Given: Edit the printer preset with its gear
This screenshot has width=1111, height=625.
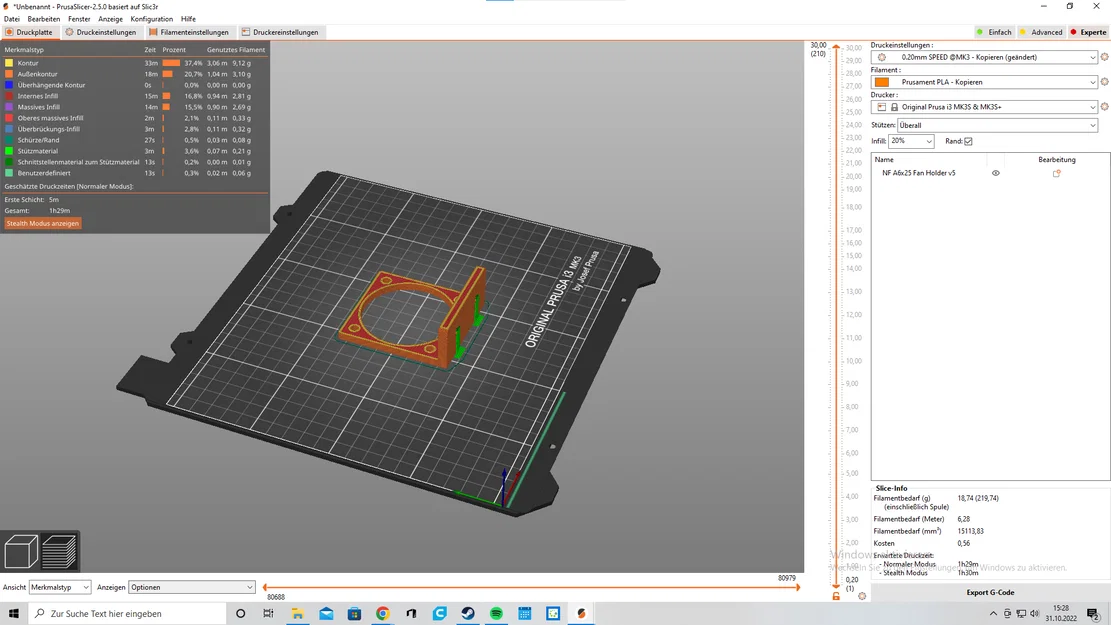Looking at the screenshot, I should pyautogui.click(x=1104, y=107).
